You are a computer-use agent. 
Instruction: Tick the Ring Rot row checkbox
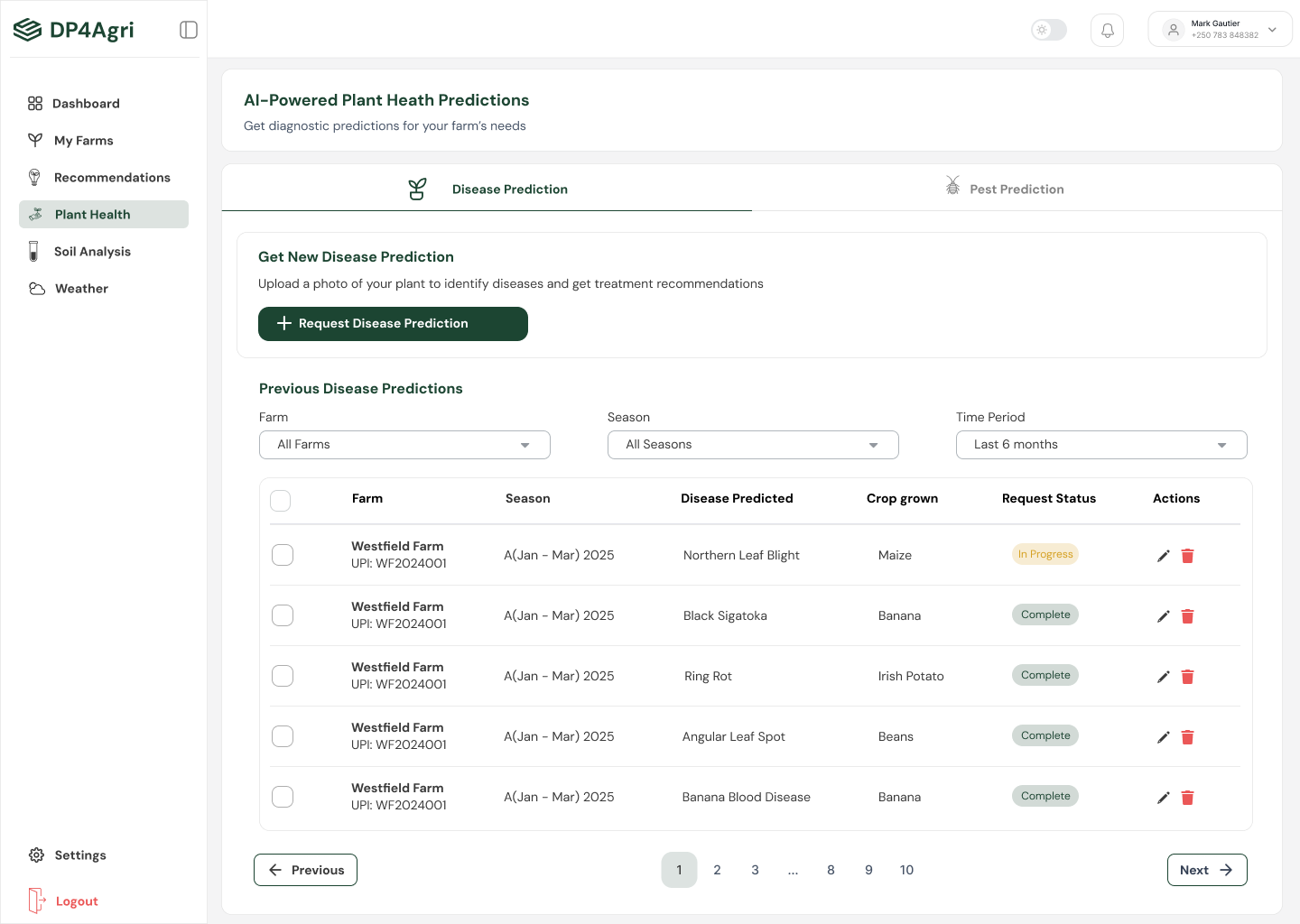(283, 676)
